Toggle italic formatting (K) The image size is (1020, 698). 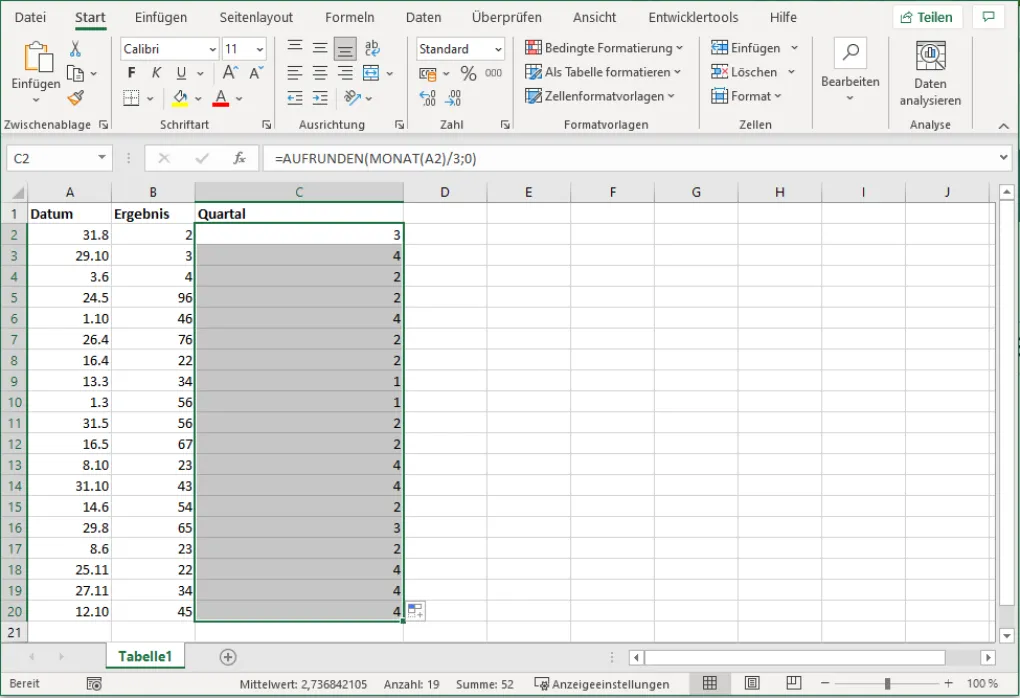pos(156,73)
